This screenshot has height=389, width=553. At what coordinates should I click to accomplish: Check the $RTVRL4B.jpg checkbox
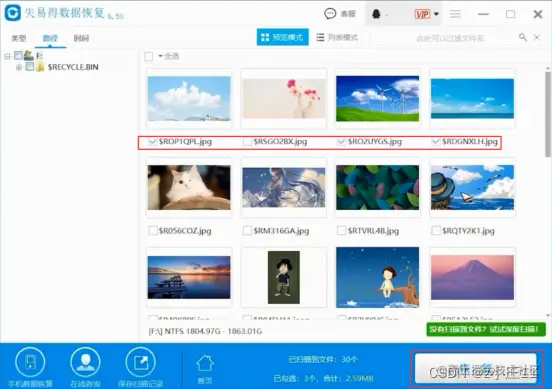(x=341, y=231)
